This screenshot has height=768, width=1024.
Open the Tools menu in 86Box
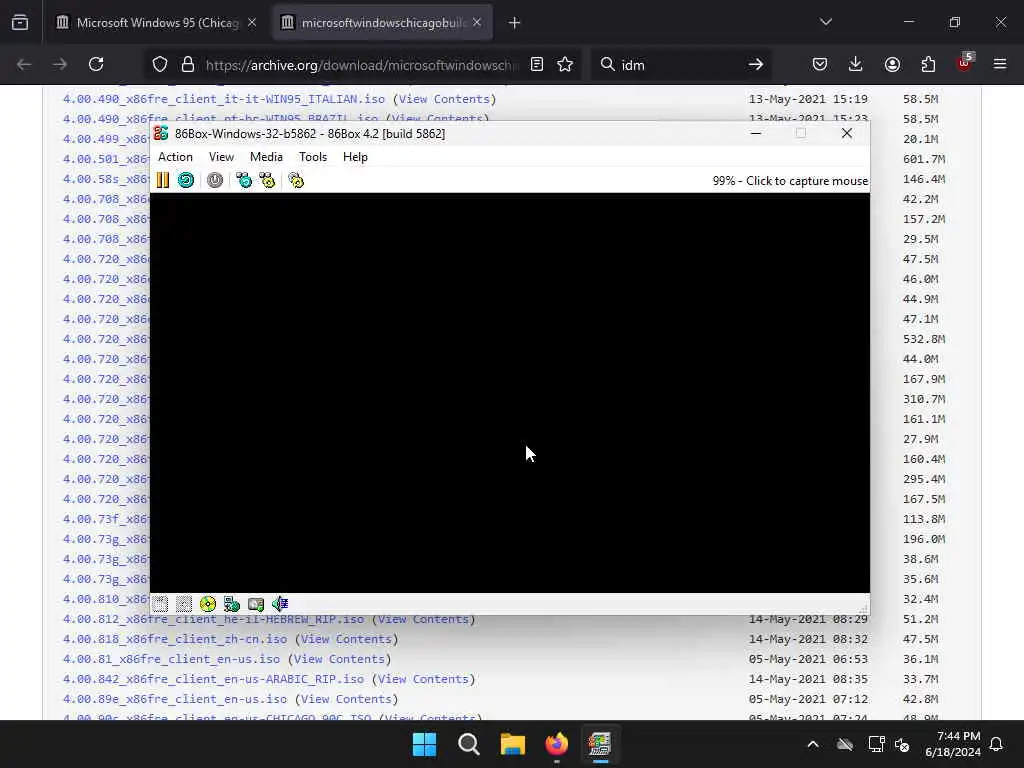pos(313,157)
